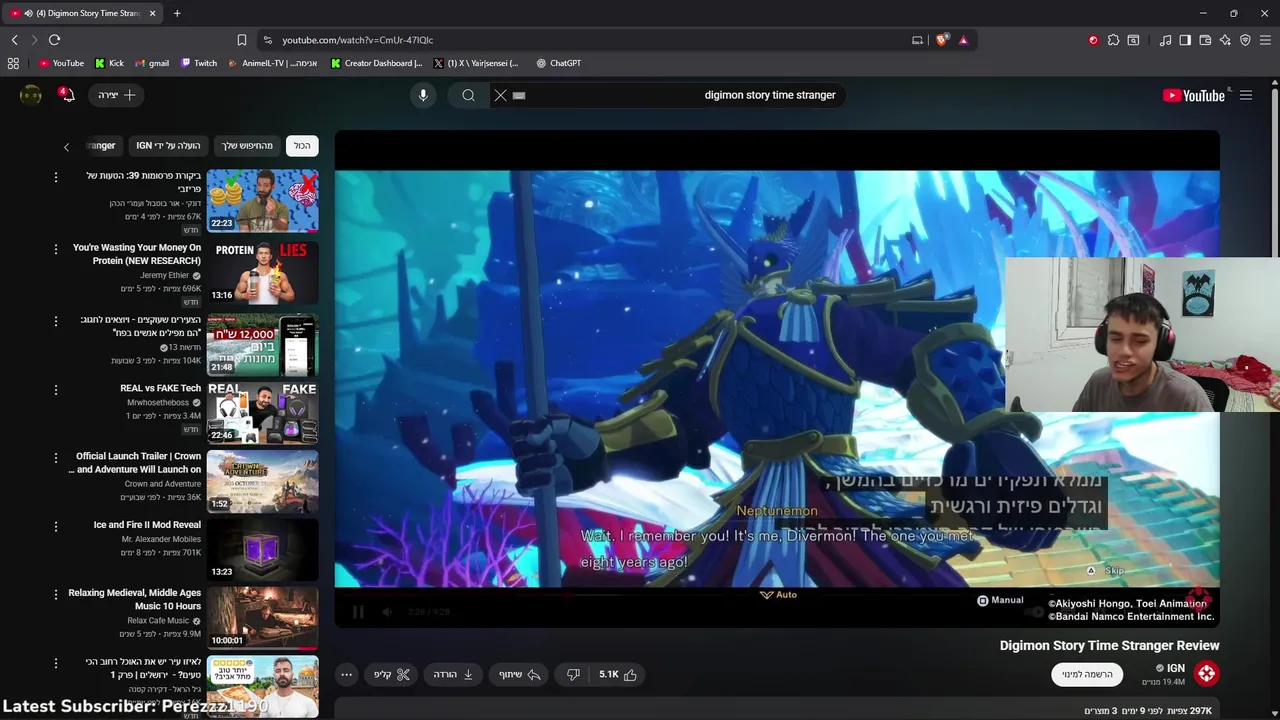Open 'Relaxing Medieval, Middle Ages' video title

tap(135, 599)
